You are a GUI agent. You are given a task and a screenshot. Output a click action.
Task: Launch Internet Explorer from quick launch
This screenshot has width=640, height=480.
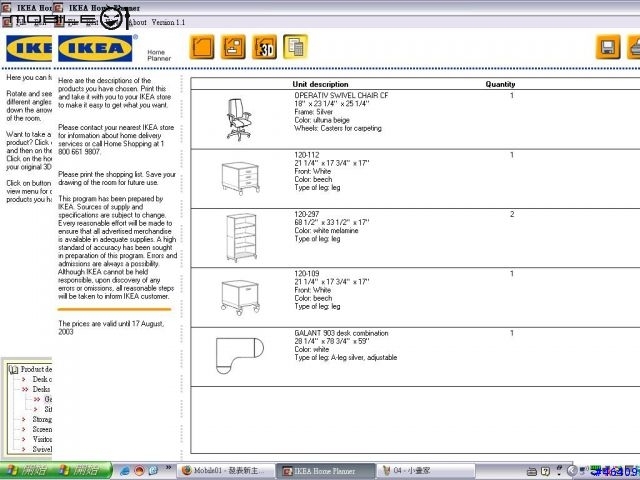124,471
